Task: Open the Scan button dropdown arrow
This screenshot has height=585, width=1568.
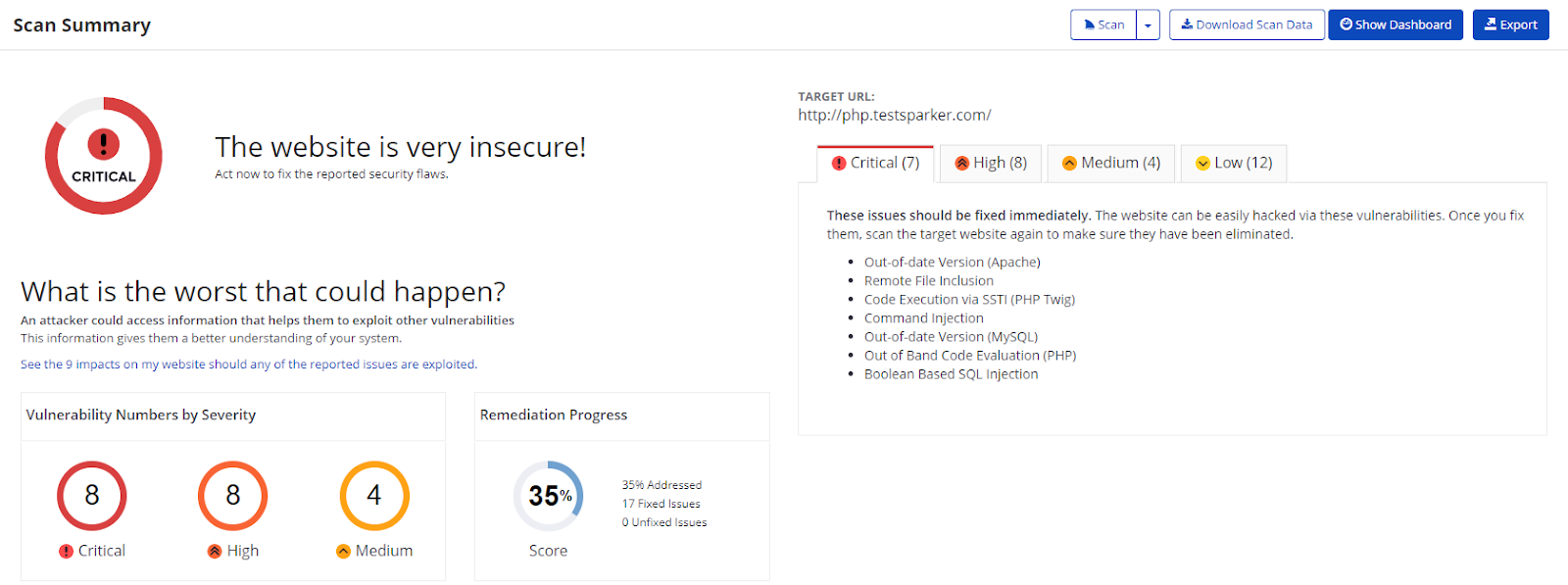Action: [1148, 25]
